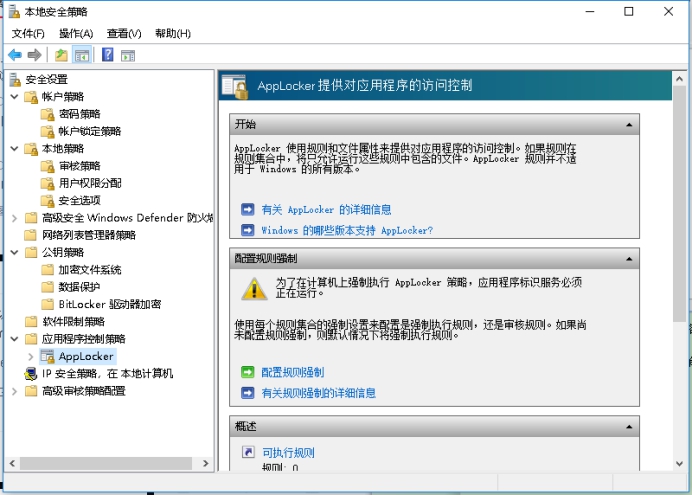This screenshot has height=495, width=692.
Task: Click the AppLocker node icon in tree
Action: (x=47, y=356)
